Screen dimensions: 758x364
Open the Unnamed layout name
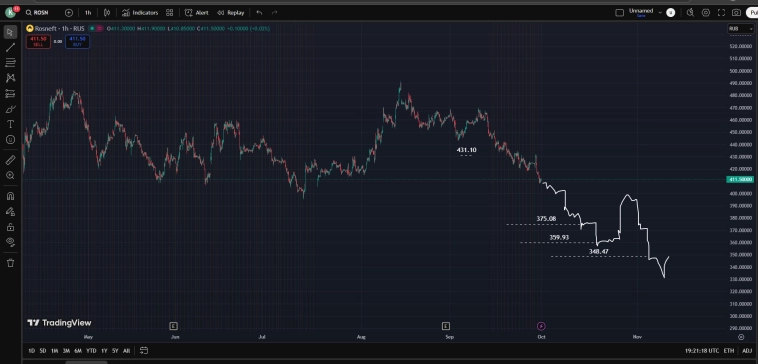click(641, 11)
